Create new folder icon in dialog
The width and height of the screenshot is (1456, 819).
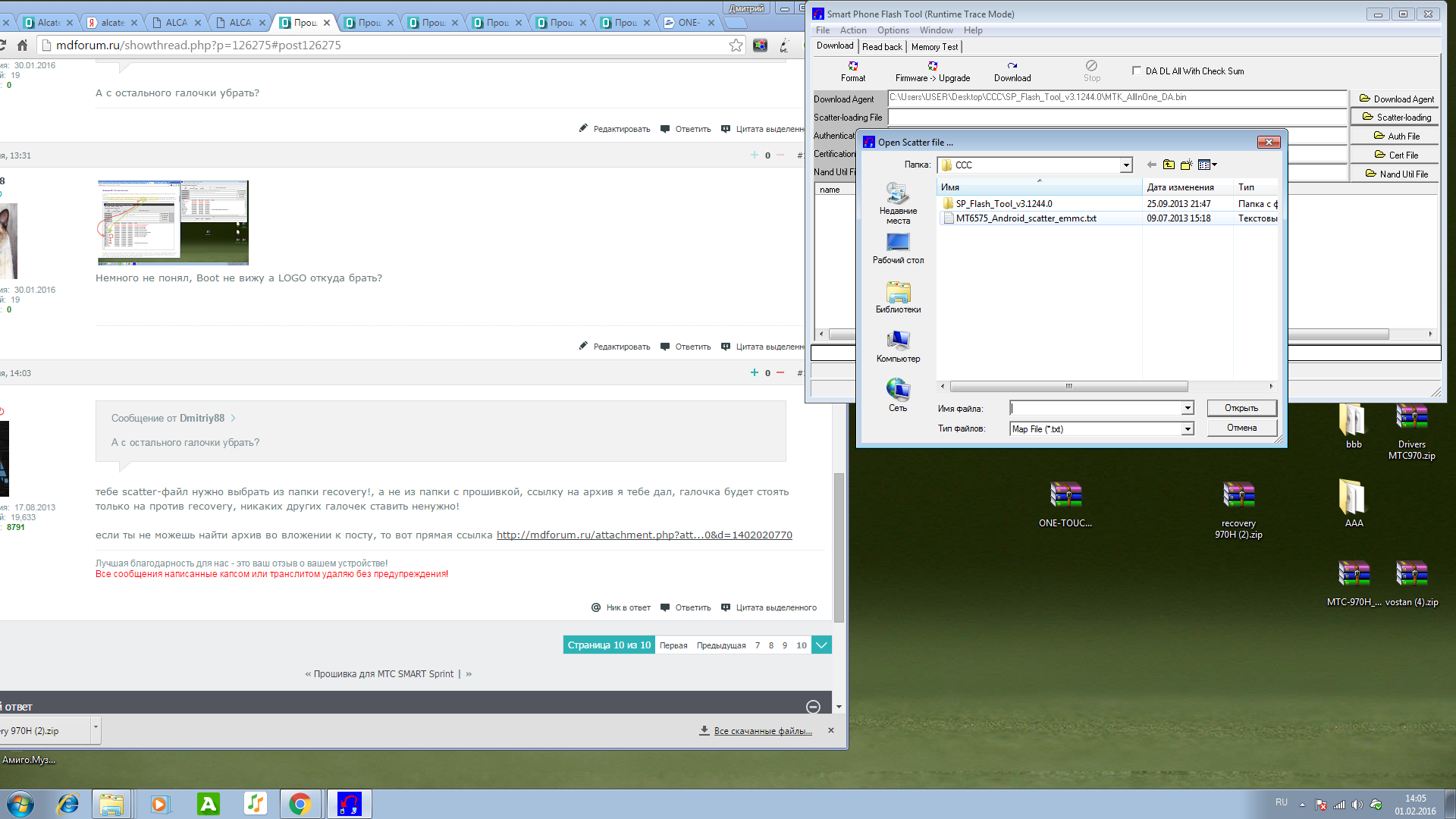[x=1186, y=165]
